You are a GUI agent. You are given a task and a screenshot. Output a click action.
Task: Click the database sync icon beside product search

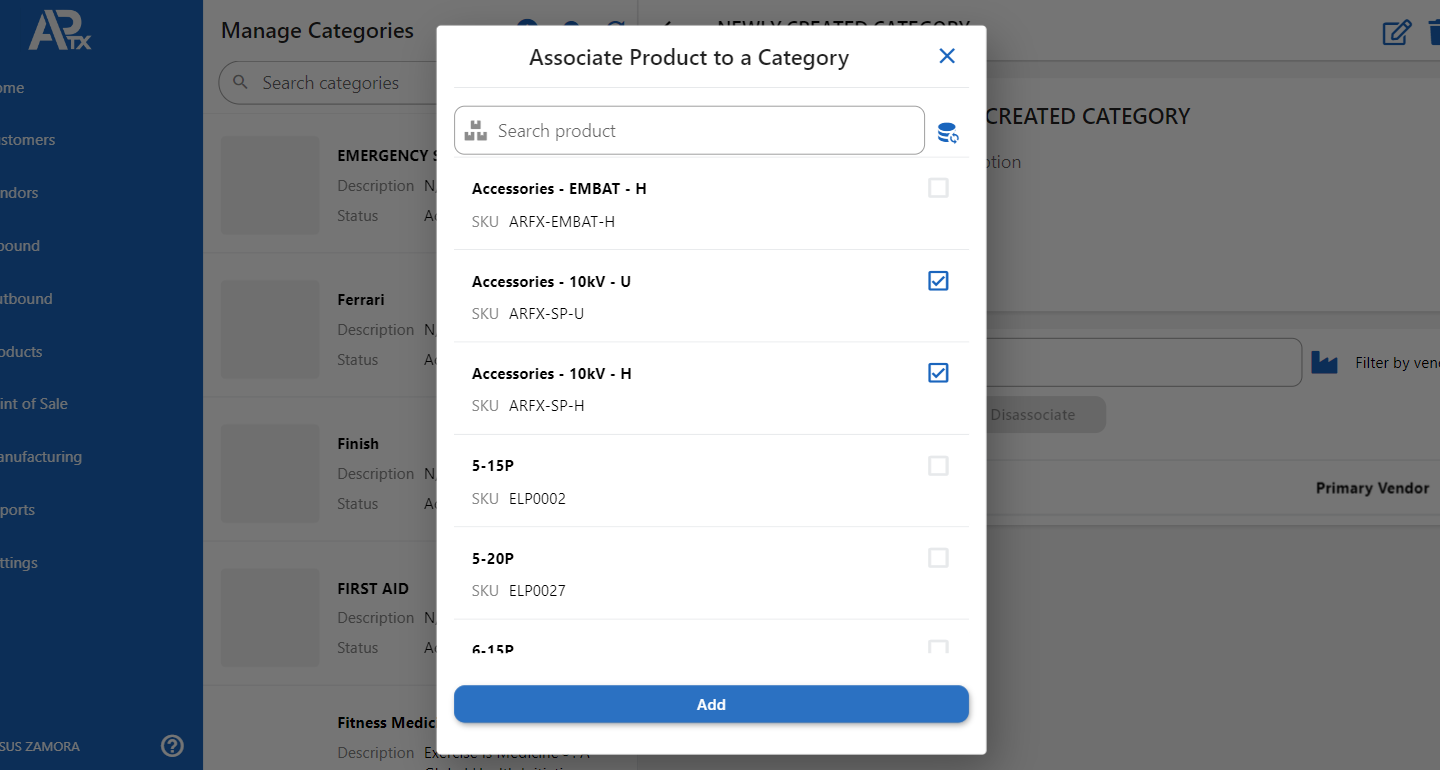[x=947, y=132]
